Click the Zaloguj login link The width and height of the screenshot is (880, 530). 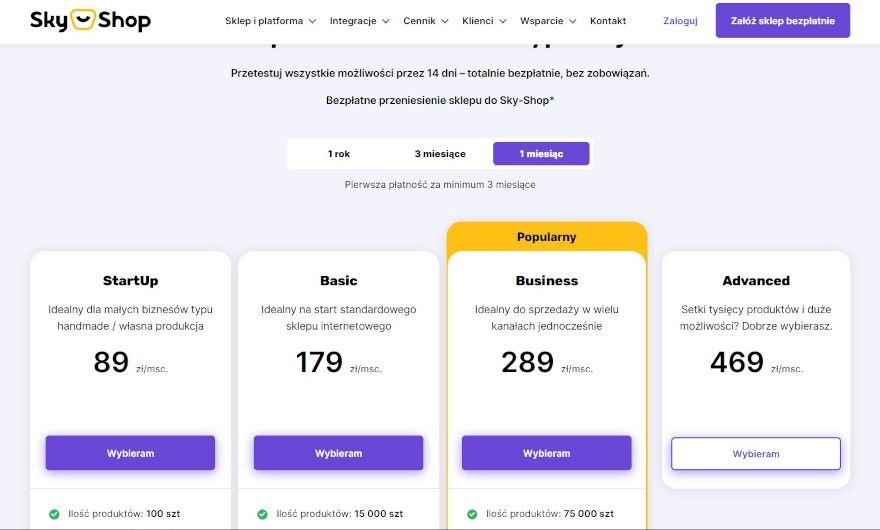680,21
